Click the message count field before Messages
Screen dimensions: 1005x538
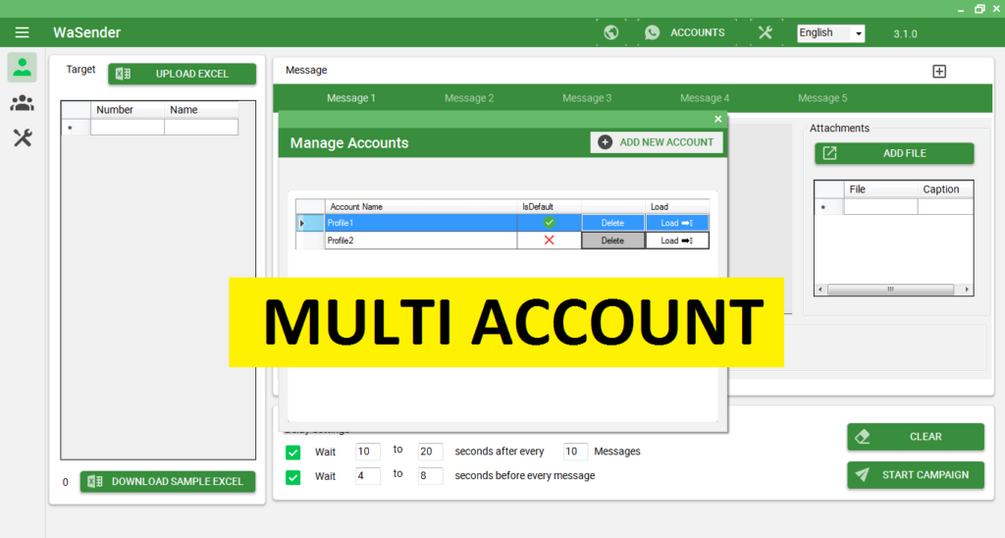pos(575,451)
